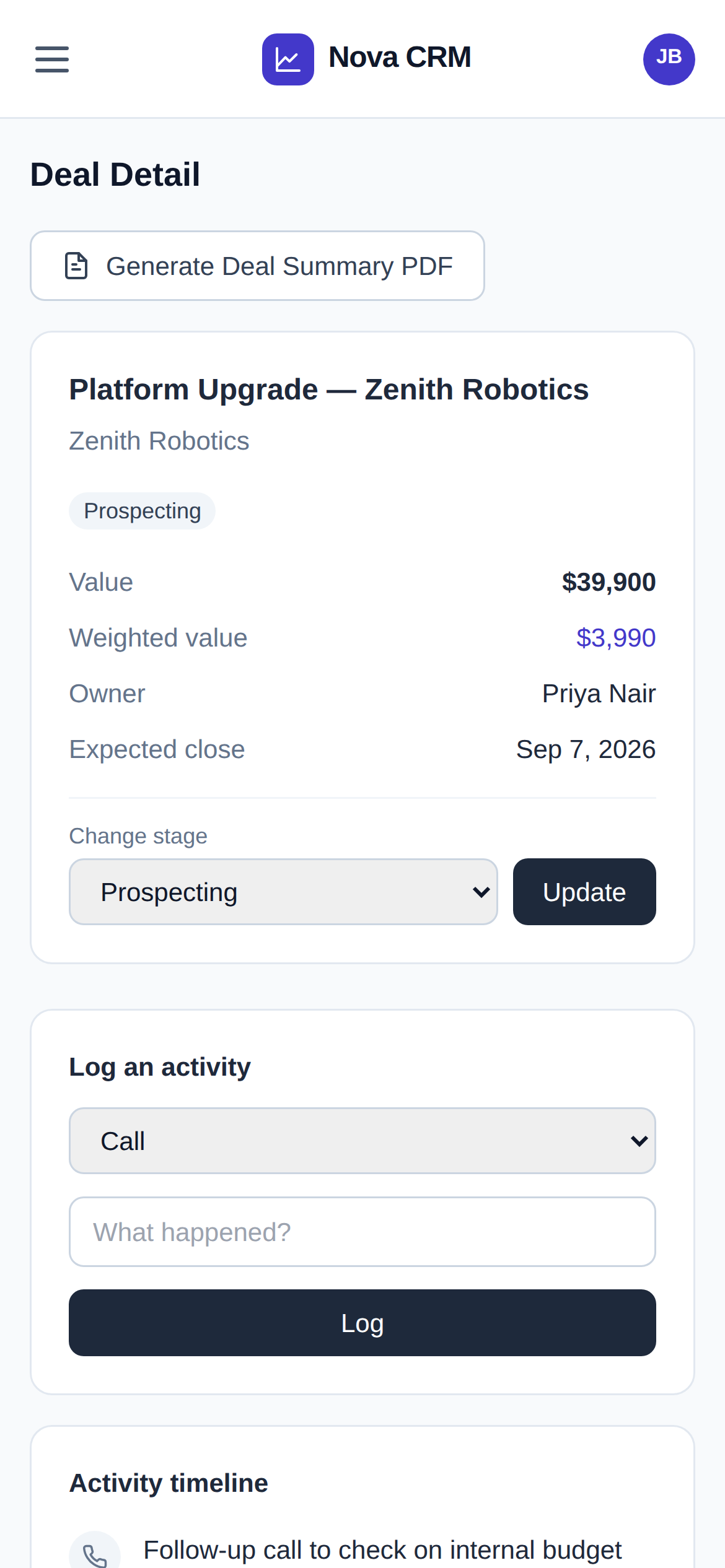Image resolution: width=725 pixels, height=1568 pixels.
Task: Focus the What happened? text field
Action: pyautogui.click(x=362, y=1232)
